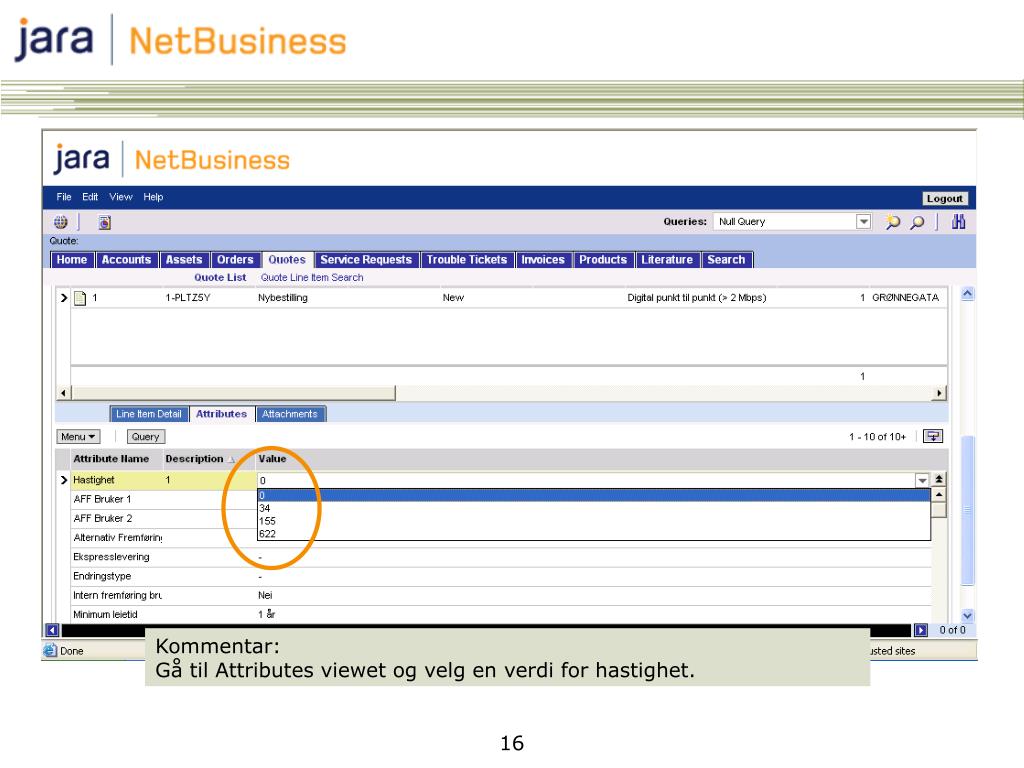1024x768 pixels.
Task: Click the Quote Line Item Search link
Action: point(312,278)
